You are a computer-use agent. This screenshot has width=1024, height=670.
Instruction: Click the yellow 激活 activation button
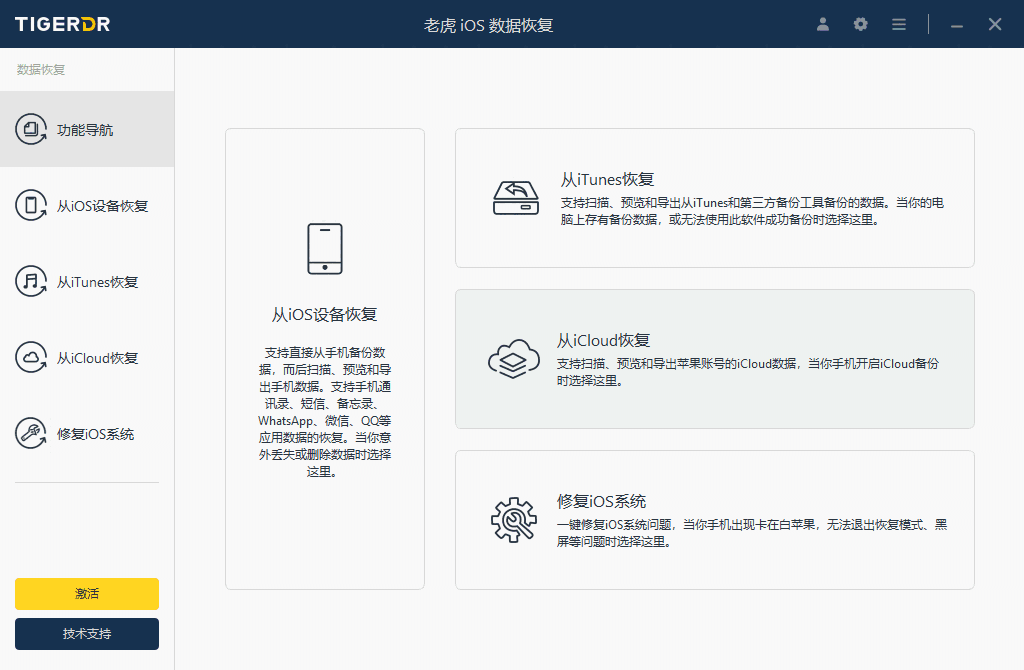(86, 594)
